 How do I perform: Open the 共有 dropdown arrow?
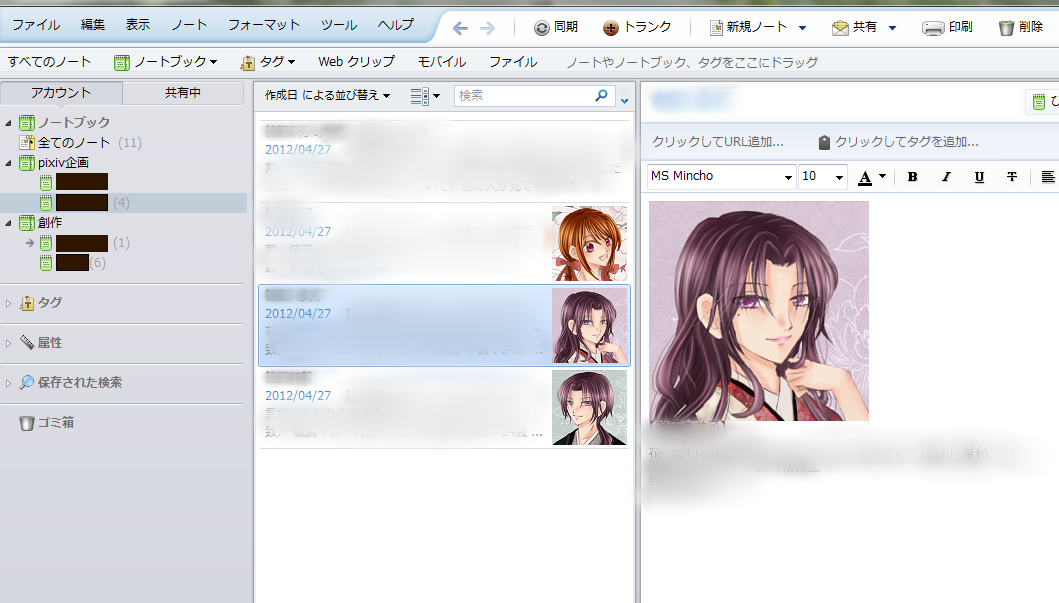point(892,28)
